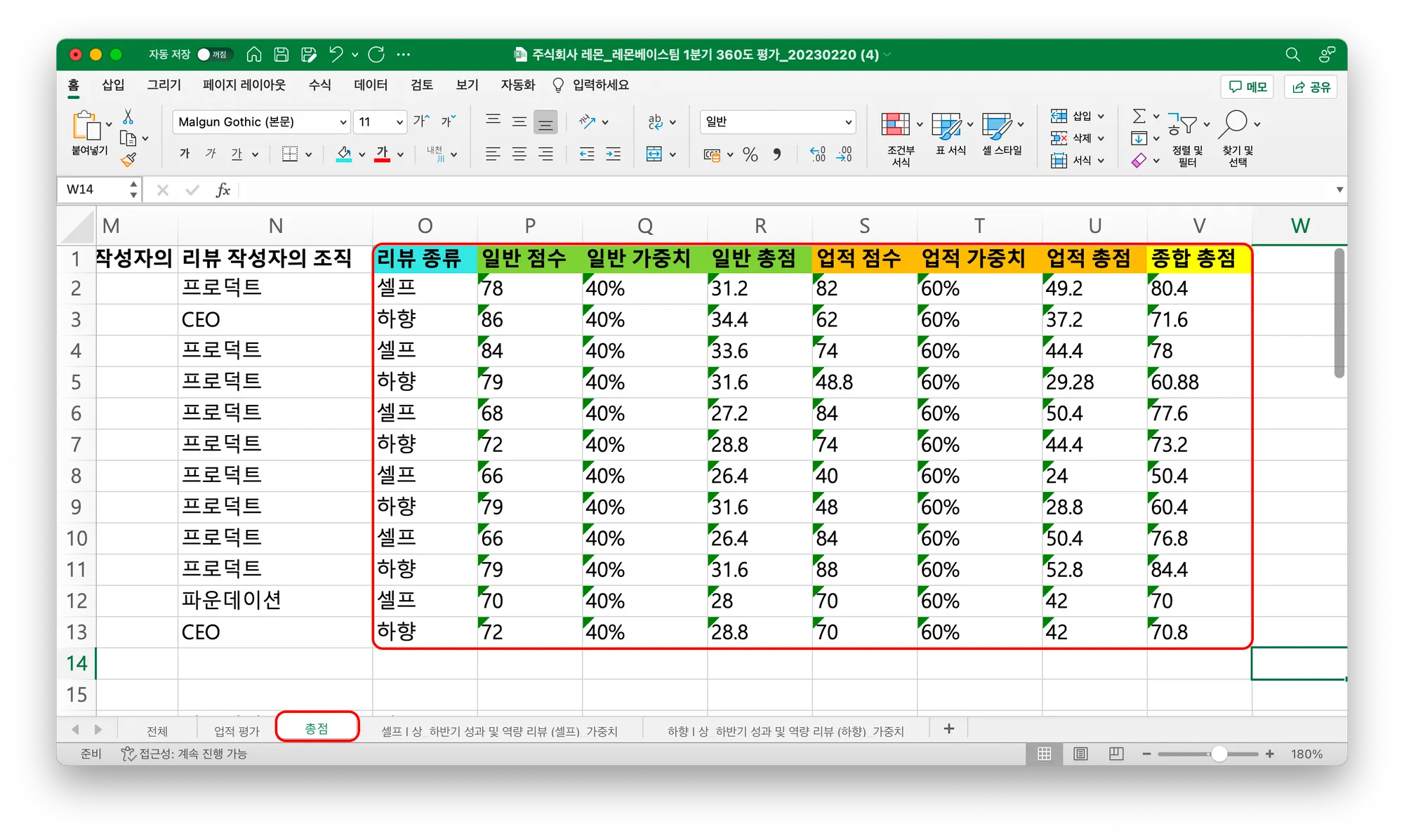Screen dimensions: 1404x840
Task: Toggle the AutoSave switch
Action: [214, 55]
